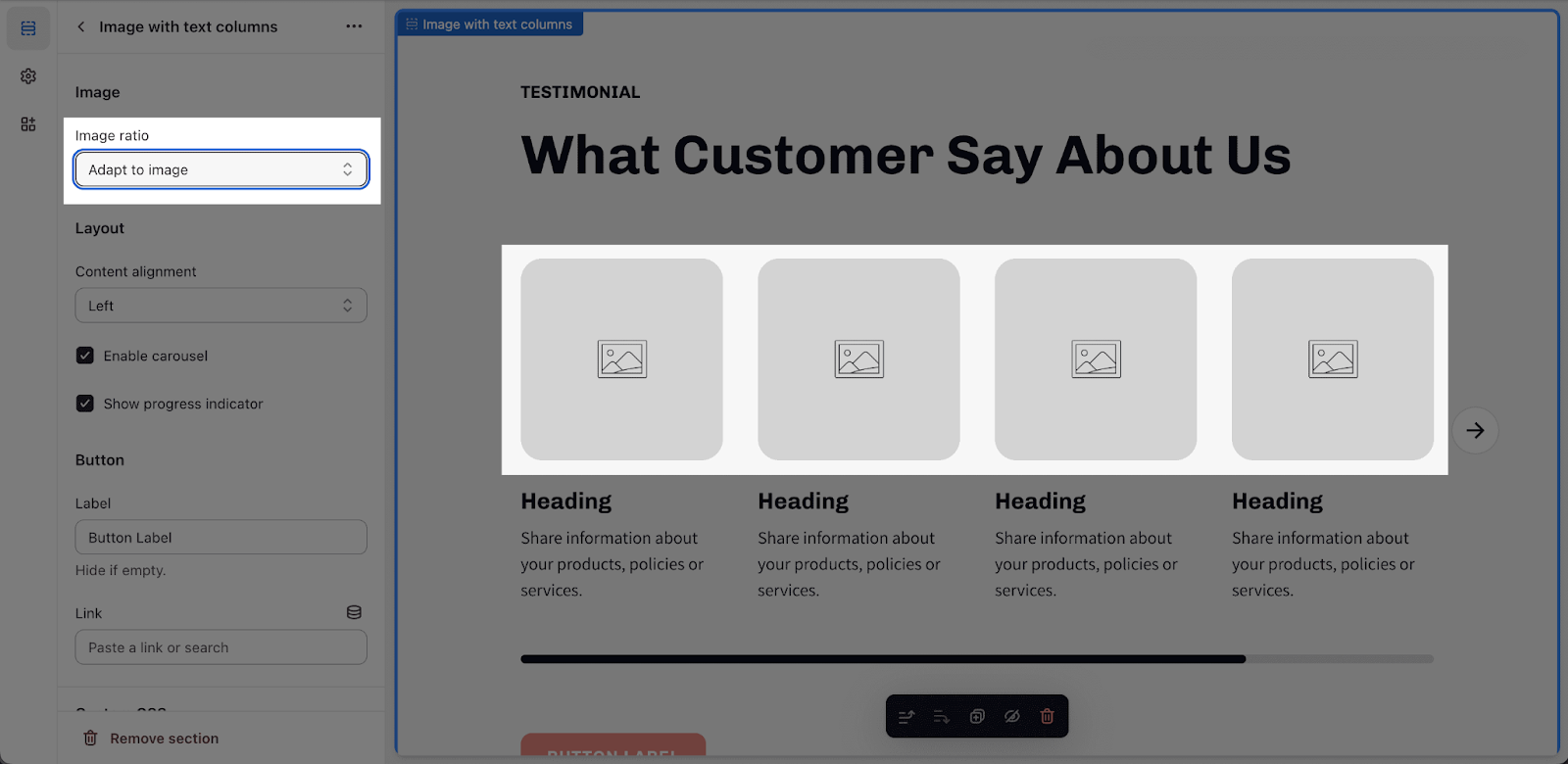Click the Image section label in sidebar
1568x764 pixels.
pos(98,92)
